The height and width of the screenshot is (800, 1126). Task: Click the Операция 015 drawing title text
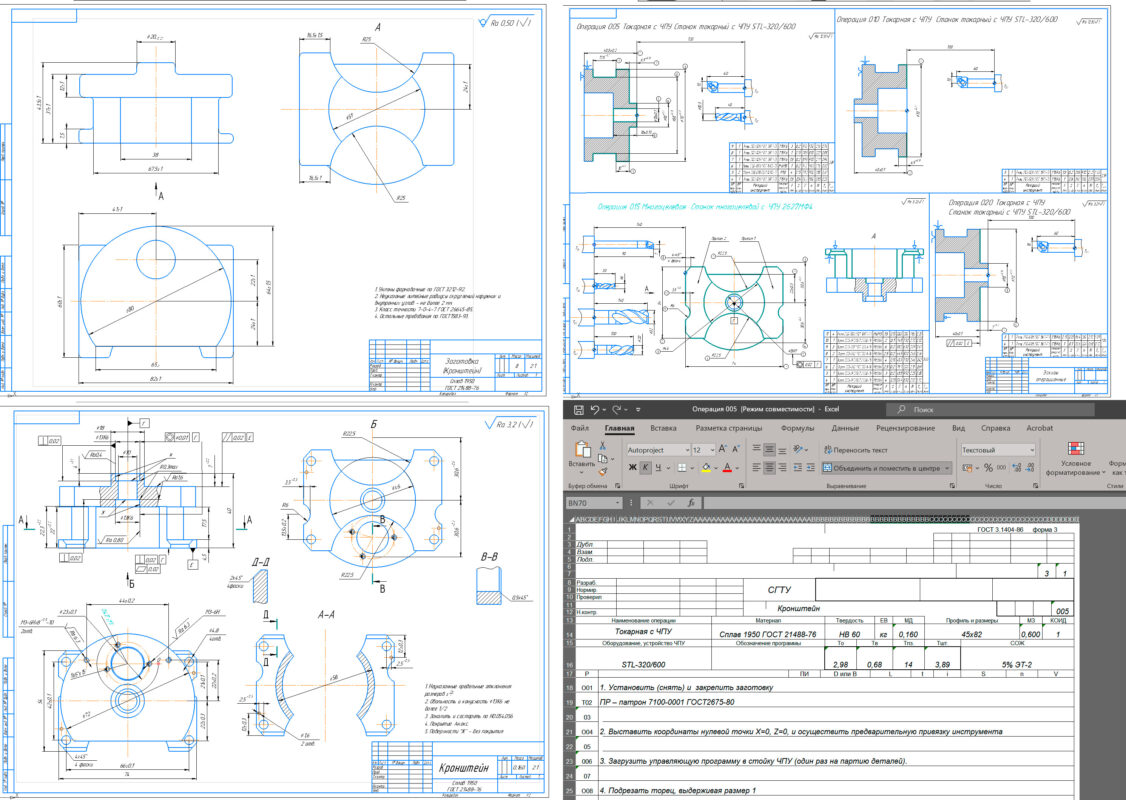click(705, 206)
